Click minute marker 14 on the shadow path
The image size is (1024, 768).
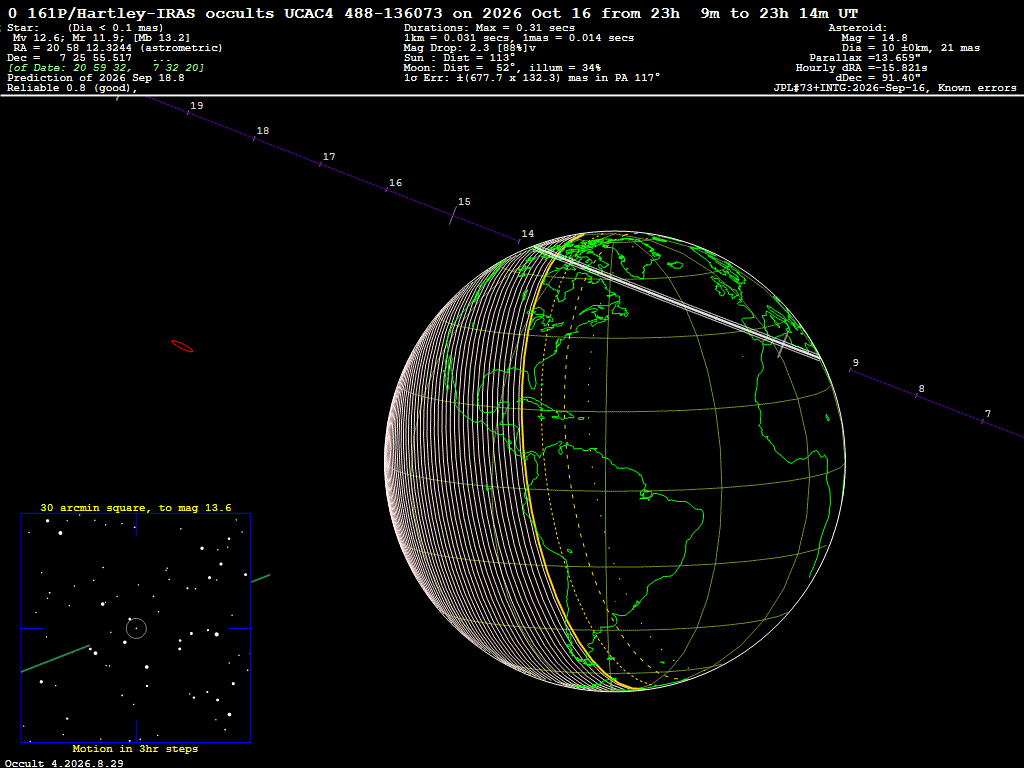point(527,234)
